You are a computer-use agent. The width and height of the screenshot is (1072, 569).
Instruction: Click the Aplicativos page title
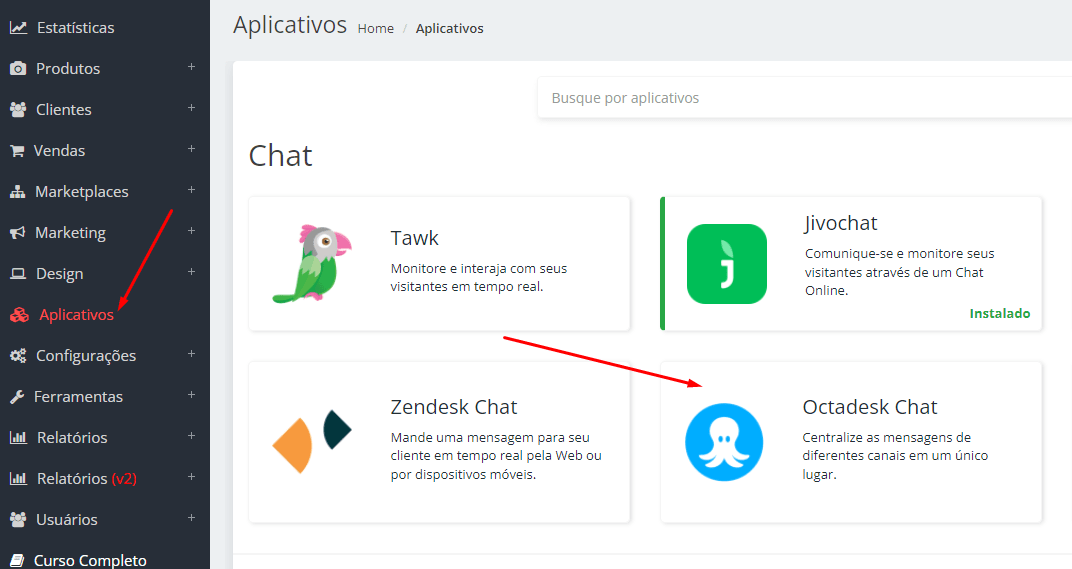pos(290,25)
